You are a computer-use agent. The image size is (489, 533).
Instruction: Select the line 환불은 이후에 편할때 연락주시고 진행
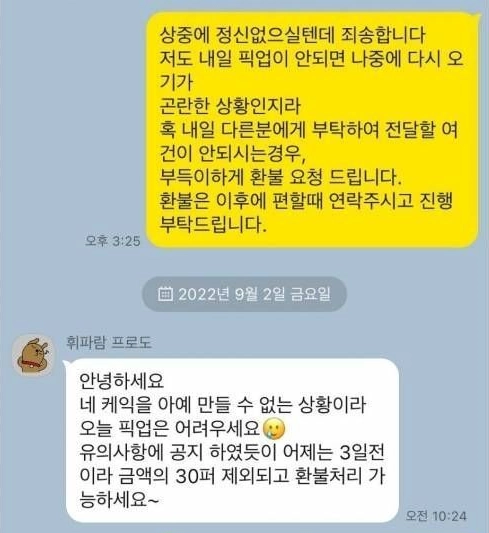coord(306,201)
